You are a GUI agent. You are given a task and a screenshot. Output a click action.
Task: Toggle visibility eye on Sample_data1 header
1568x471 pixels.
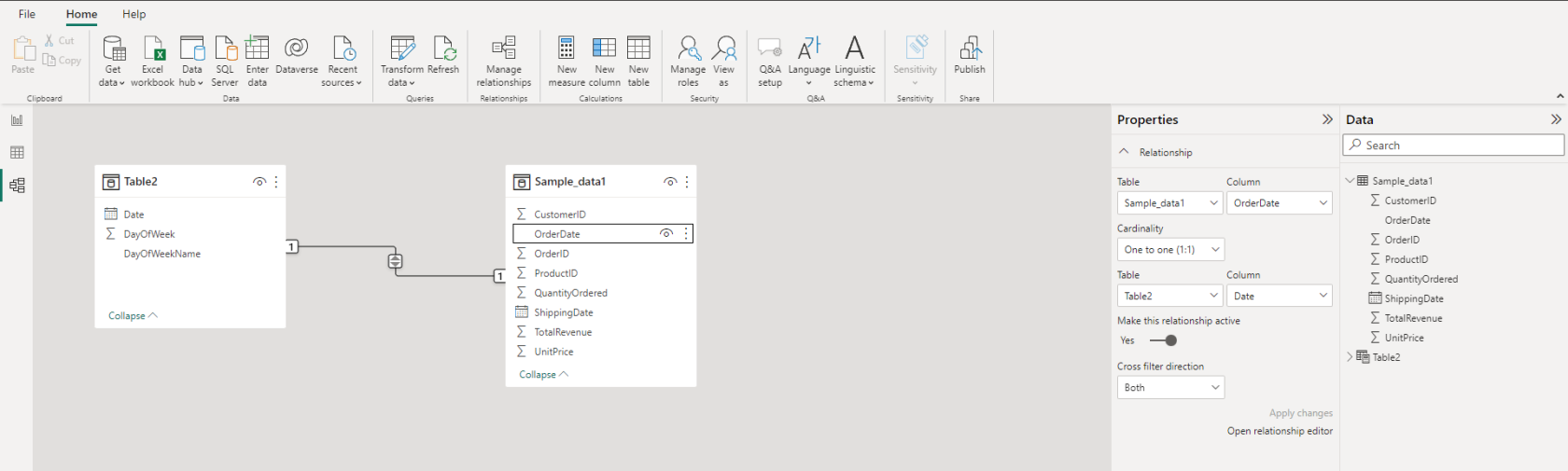670,182
